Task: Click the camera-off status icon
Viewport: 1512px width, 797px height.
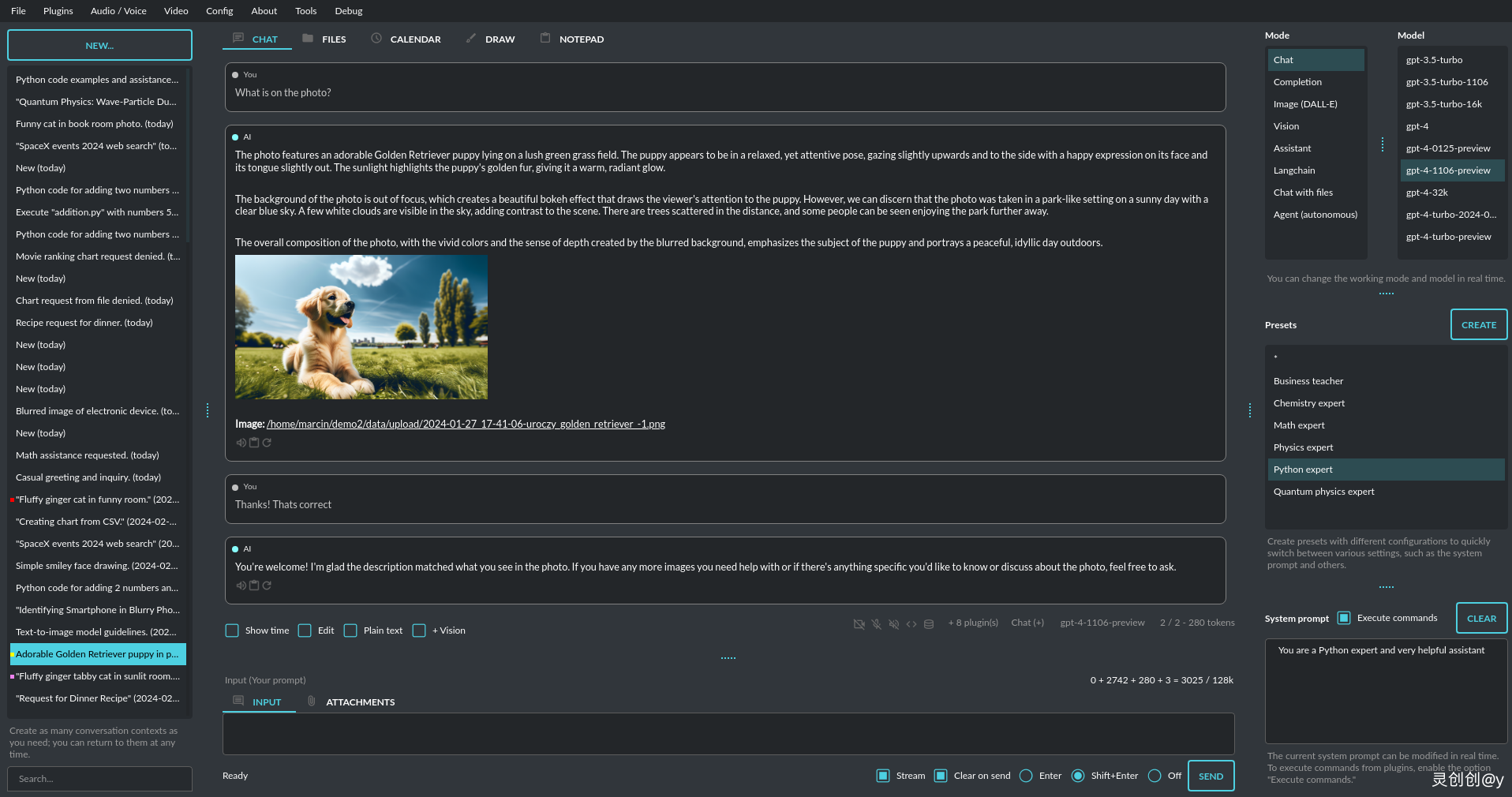Action: (859, 624)
